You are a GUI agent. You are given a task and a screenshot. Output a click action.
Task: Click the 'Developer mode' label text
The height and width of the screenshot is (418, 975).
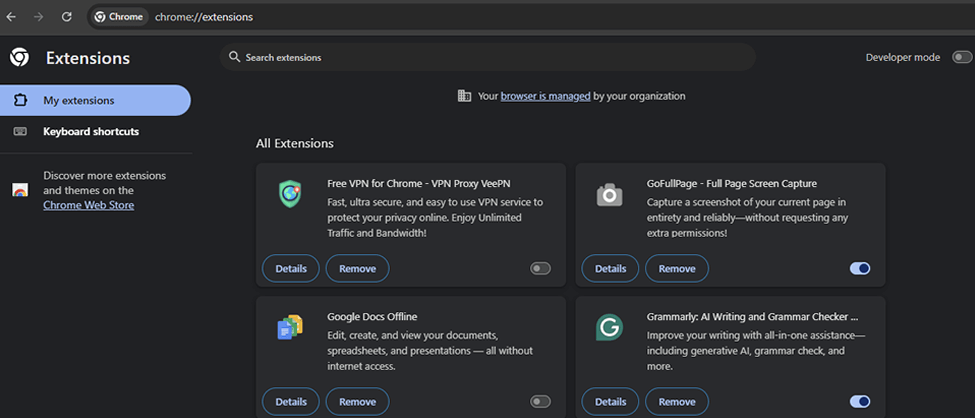point(903,57)
